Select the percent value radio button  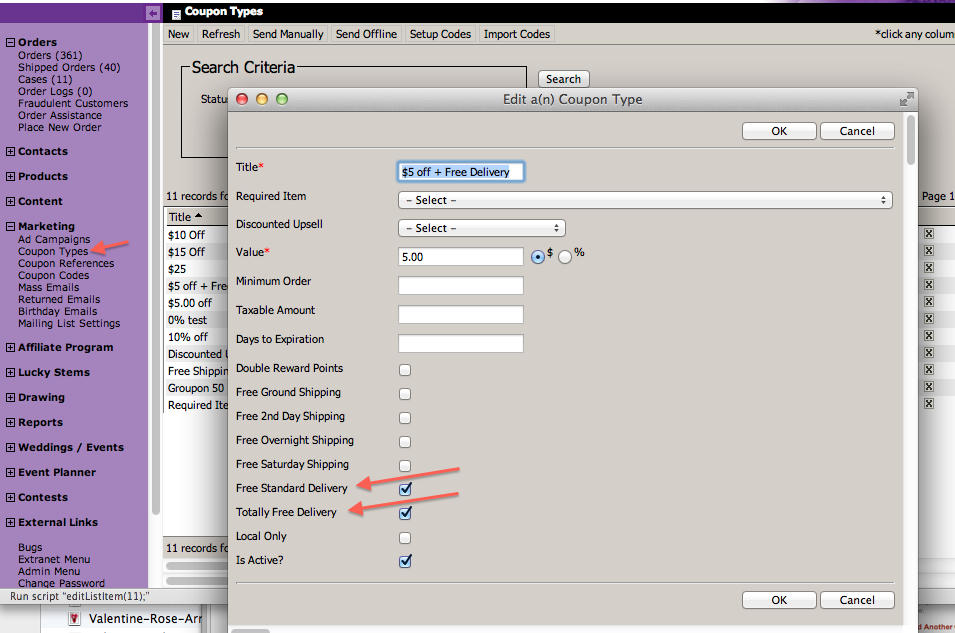coord(565,256)
